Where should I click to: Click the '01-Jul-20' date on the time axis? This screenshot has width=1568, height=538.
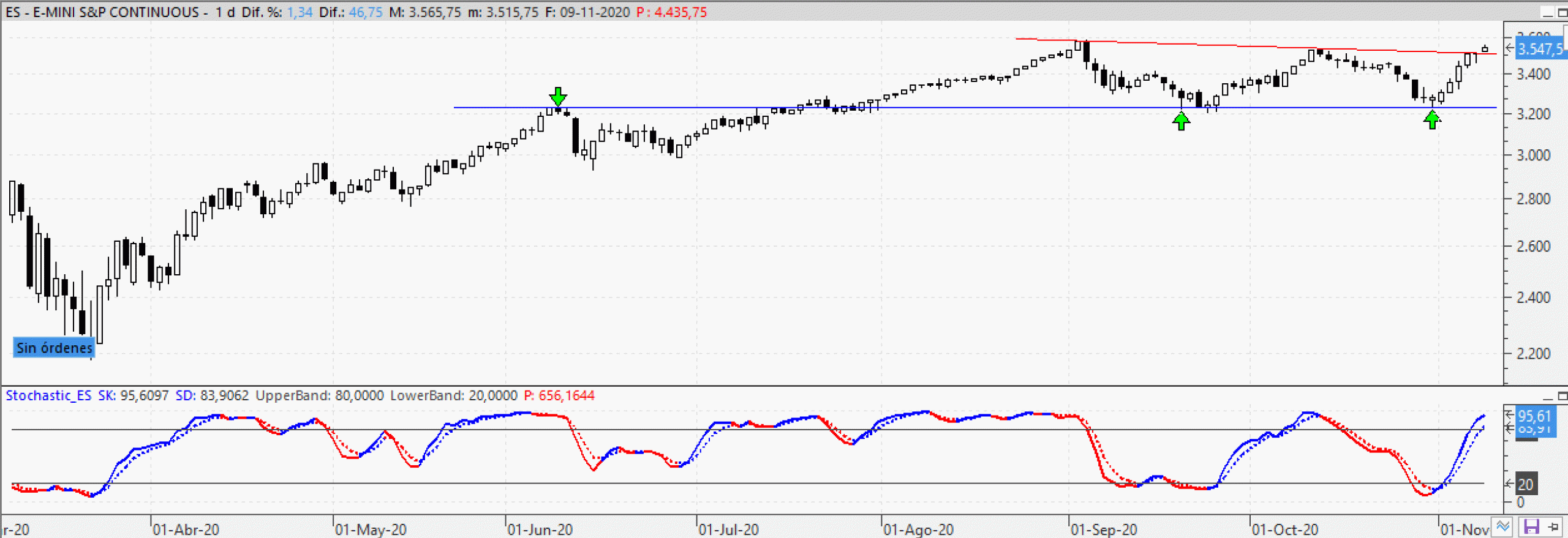[729, 529]
